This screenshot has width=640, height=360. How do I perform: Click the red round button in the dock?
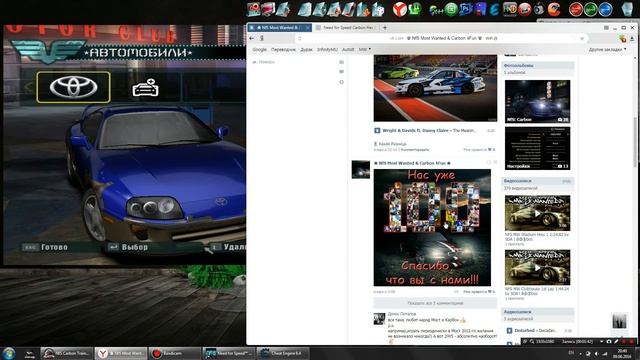(576, 9)
